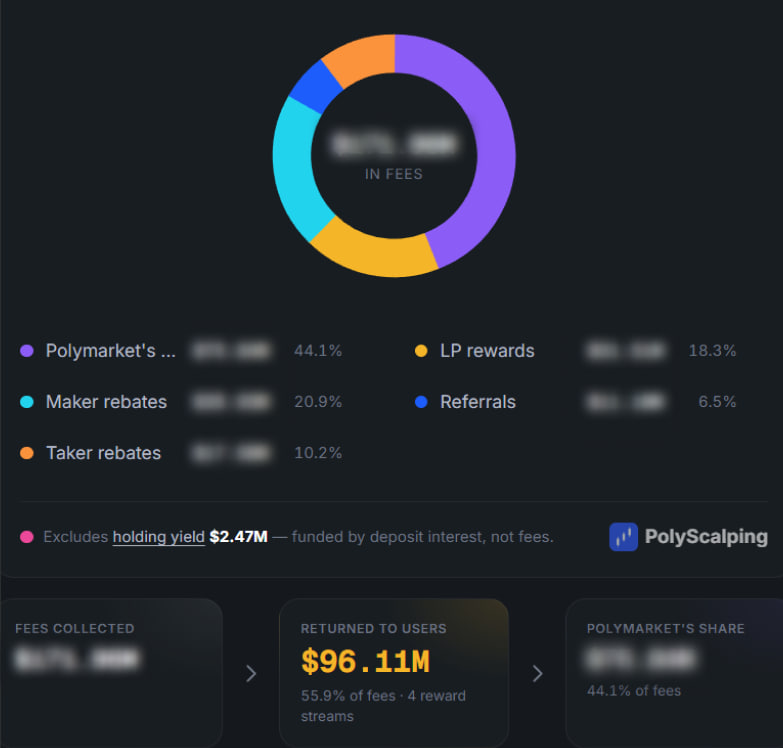Select the small blue Referrals donut segment
This screenshot has width=783, height=748.
pyautogui.click(x=316, y=86)
